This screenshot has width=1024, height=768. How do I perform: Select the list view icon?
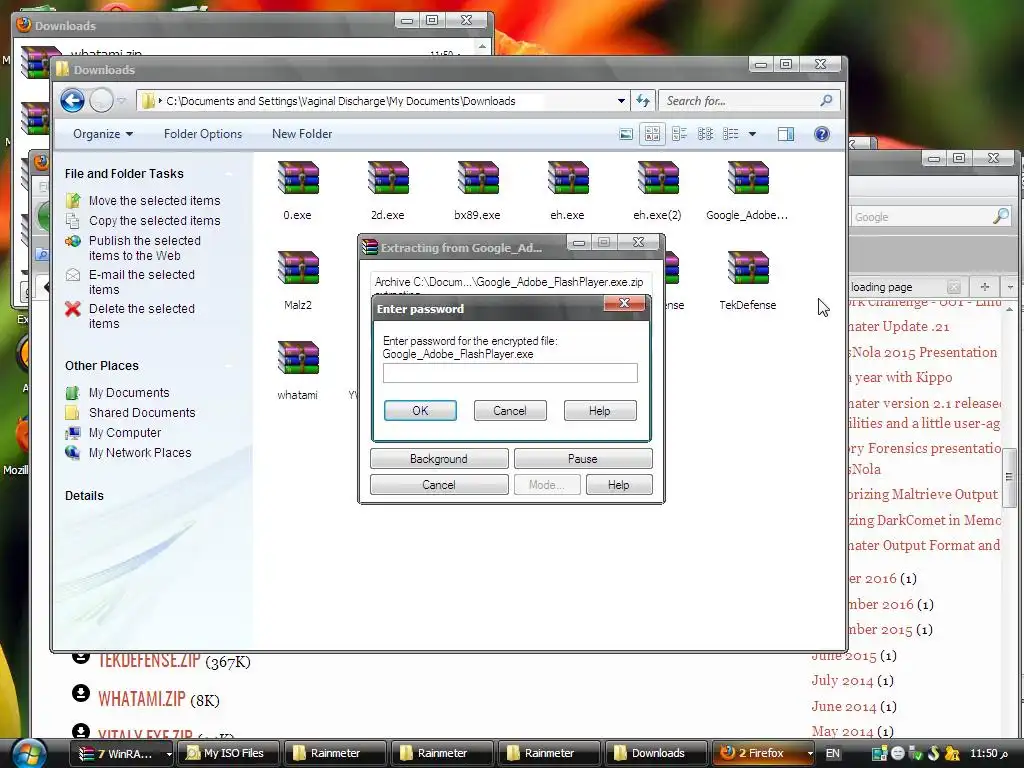coord(731,134)
